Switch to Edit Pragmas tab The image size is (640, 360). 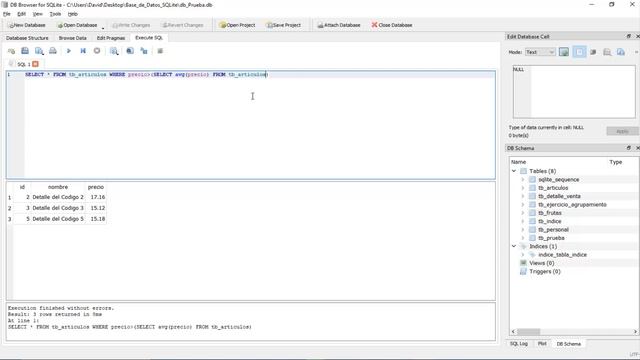tap(111, 38)
